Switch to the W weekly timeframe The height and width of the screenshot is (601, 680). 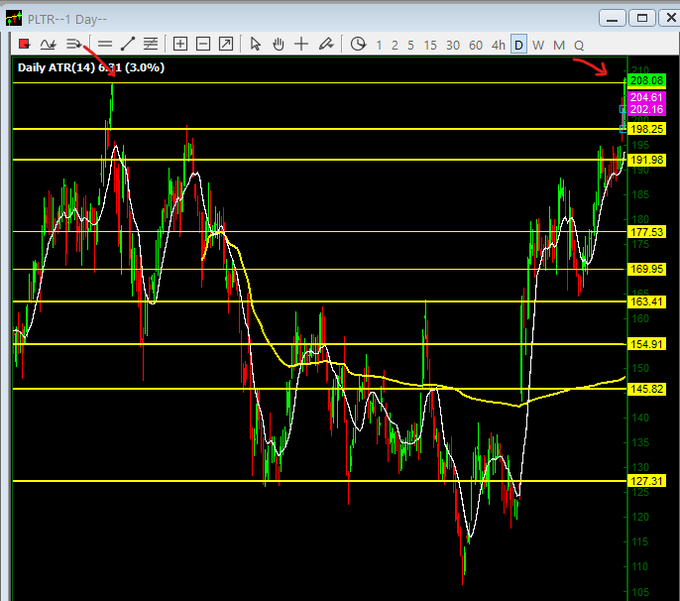pos(538,45)
